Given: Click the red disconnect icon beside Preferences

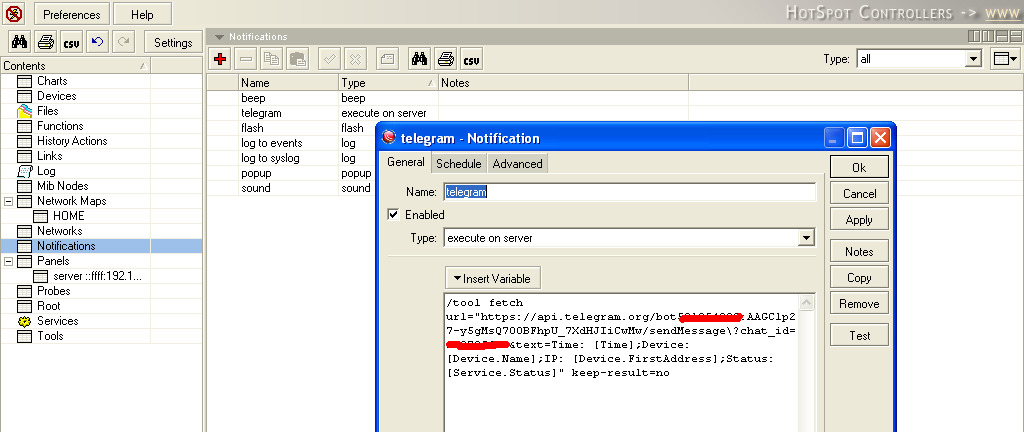Looking at the screenshot, I should (14, 14).
